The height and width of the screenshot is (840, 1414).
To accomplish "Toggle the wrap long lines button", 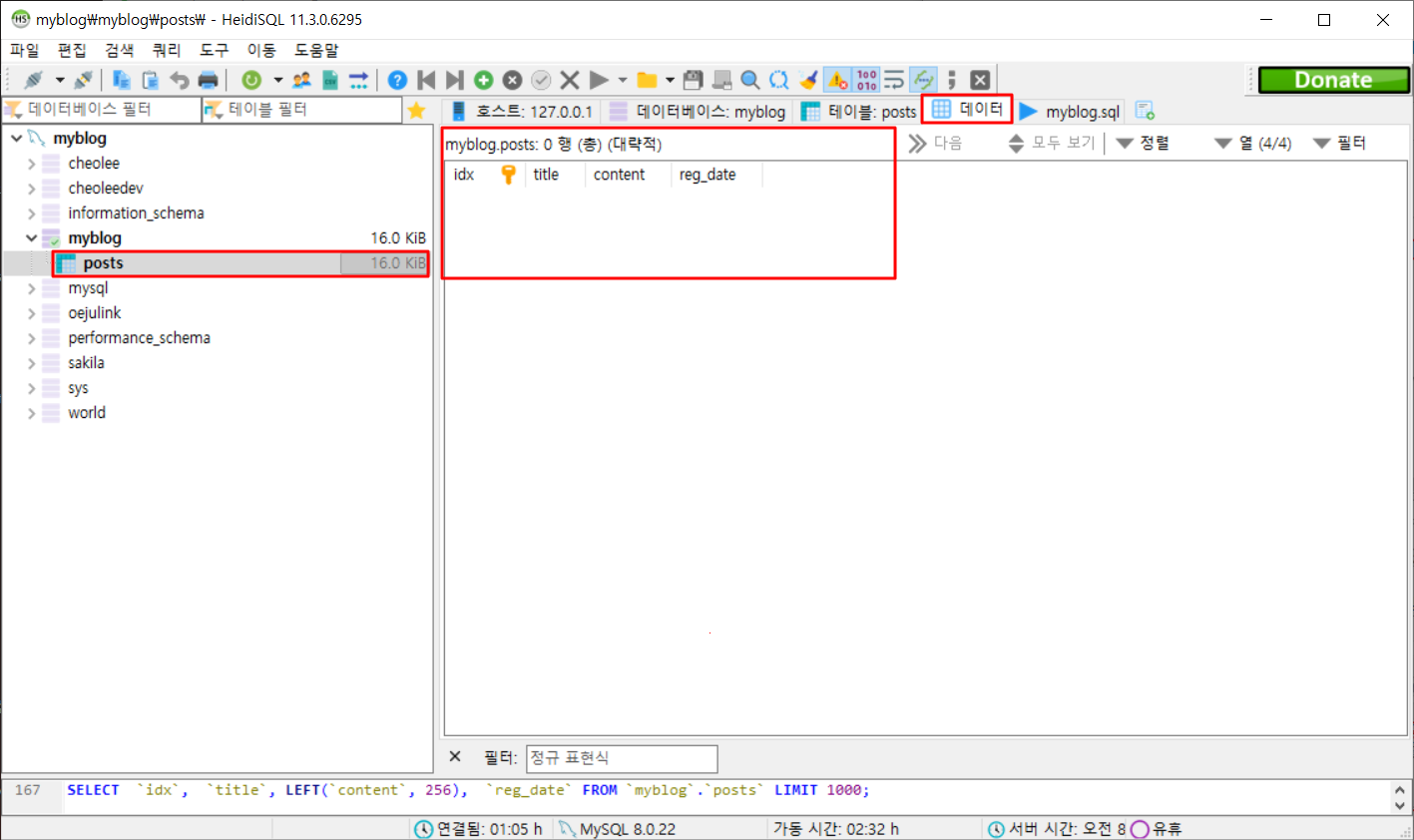I will click(x=894, y=80).
